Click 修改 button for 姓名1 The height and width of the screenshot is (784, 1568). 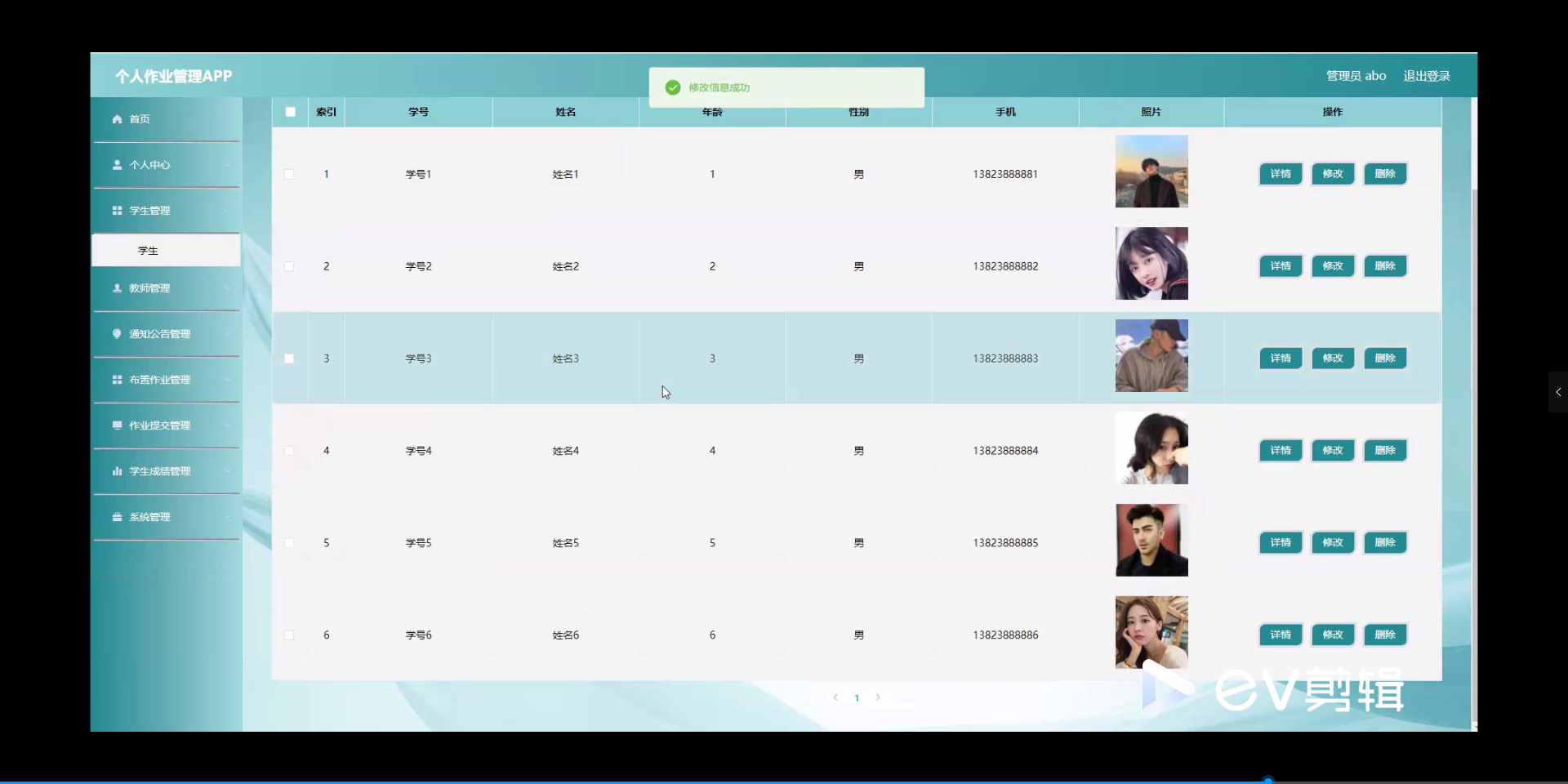(1333, 174)
